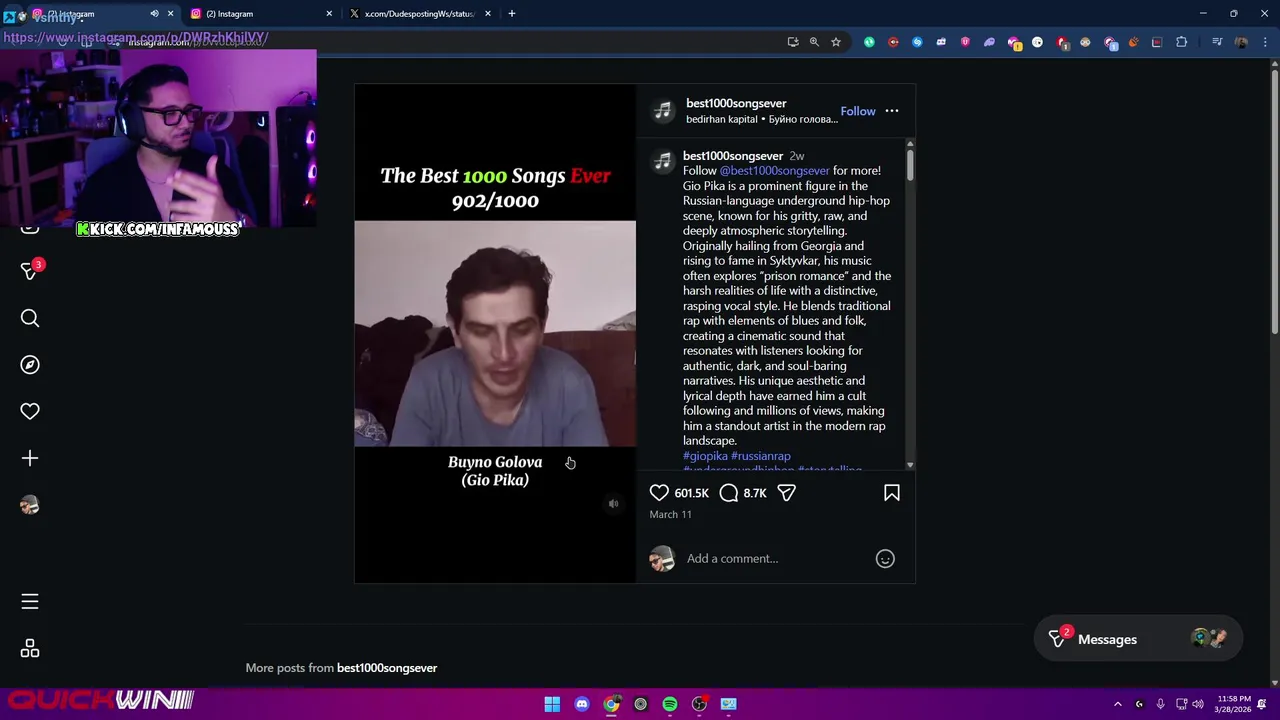The width and height of the screenshot is (1280, 720).
Task: Open the #russianrap hashtag
Action: click(761, 456)
